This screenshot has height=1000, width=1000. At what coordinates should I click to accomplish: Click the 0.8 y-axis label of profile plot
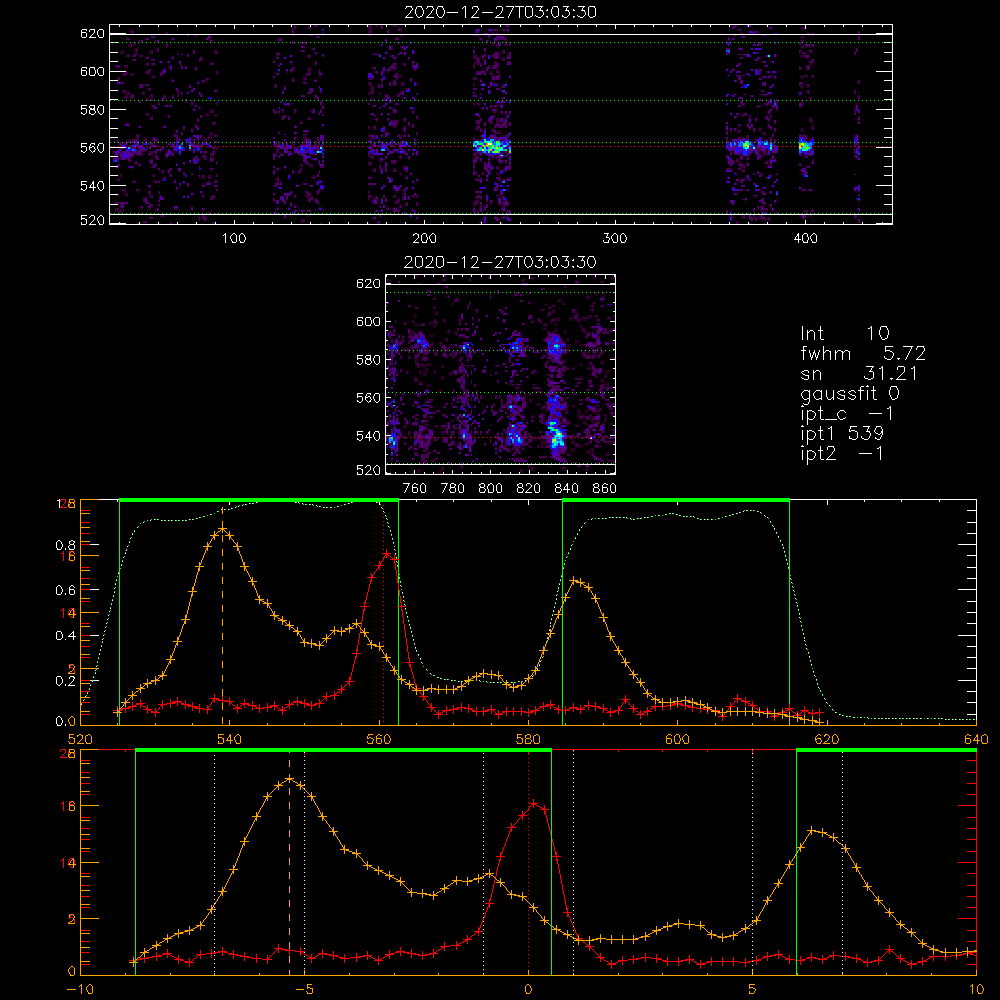65,545
